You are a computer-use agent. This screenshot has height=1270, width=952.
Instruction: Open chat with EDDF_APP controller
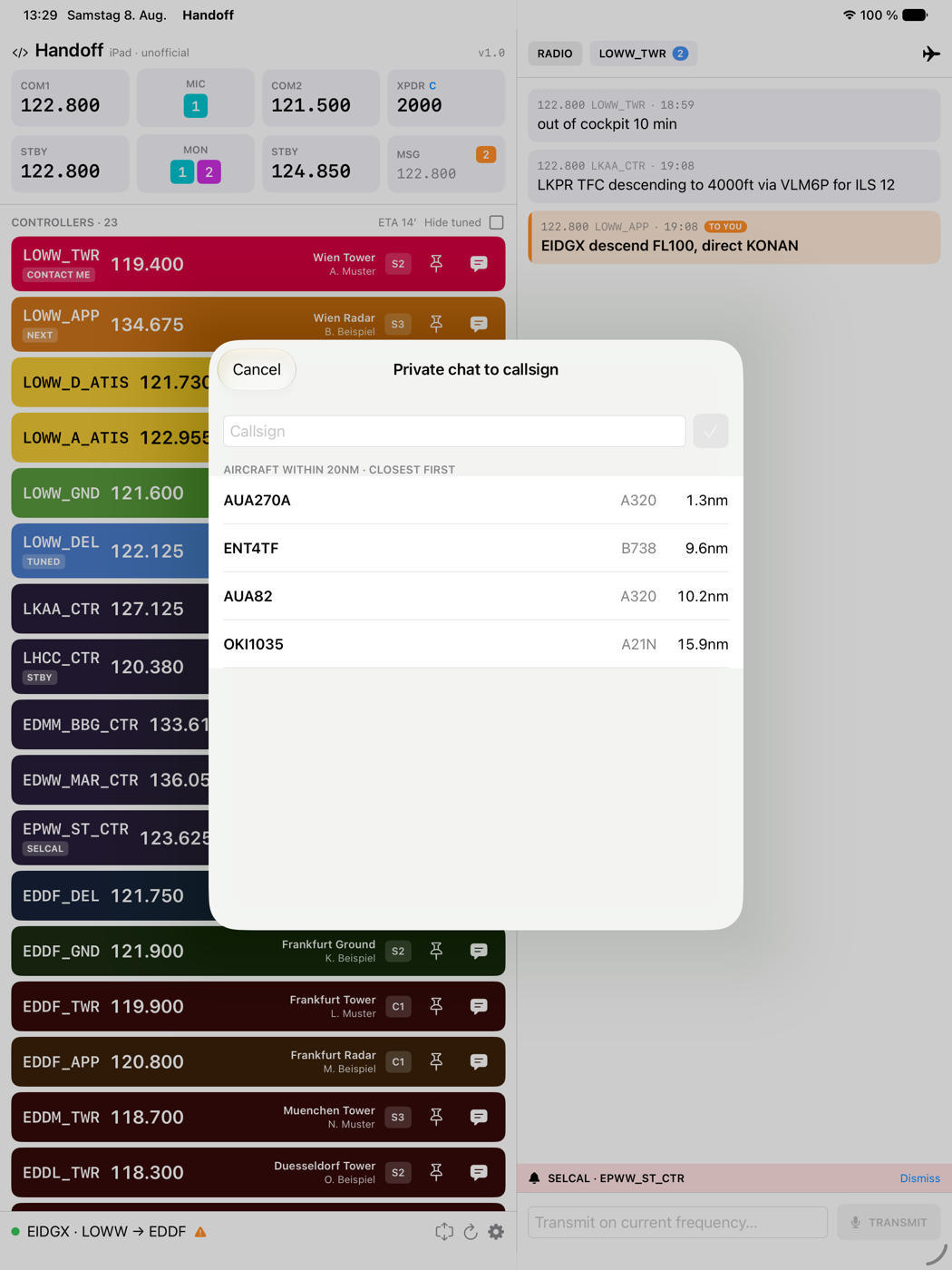pyautogui.click(x=479, y=1061)
